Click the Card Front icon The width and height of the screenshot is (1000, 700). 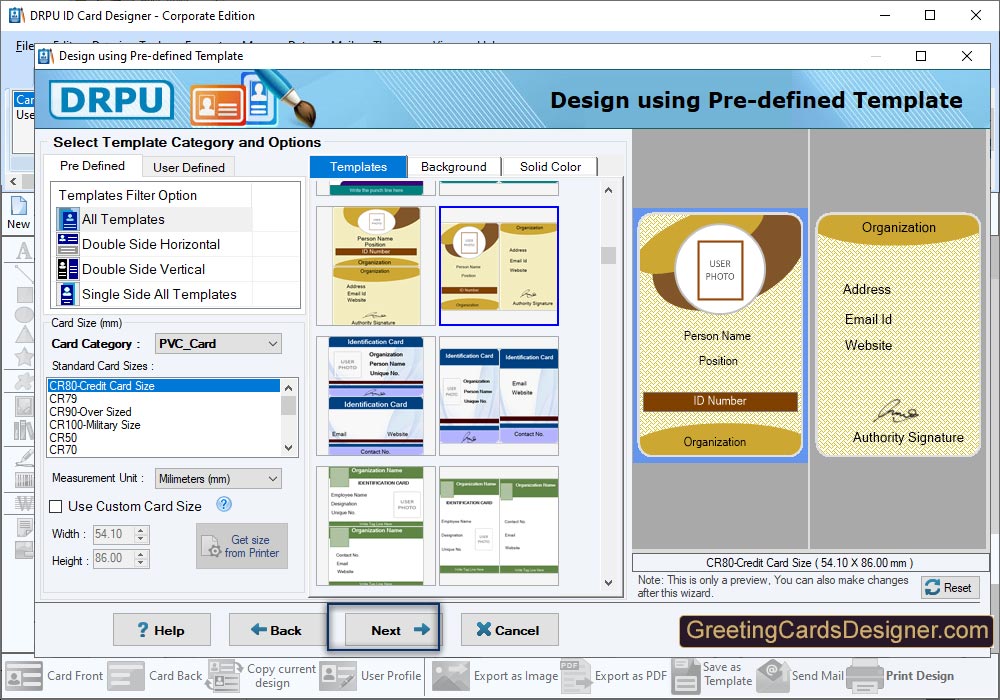pyautogui.click(x=24, y=676)
